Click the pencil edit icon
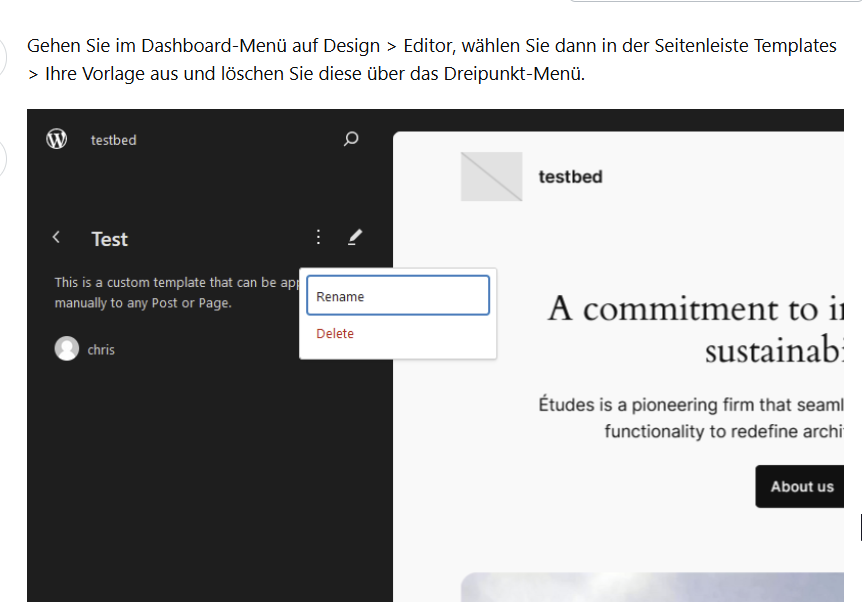The width and height of the screenshot is (862, 611). 355,238
